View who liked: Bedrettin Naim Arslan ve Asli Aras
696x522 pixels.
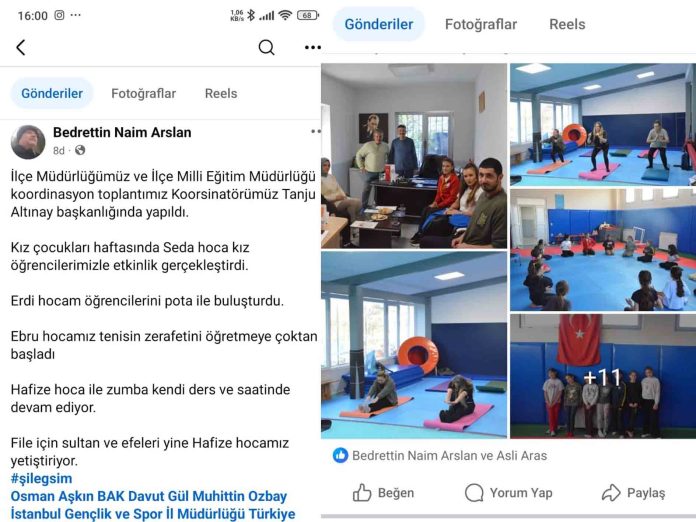pos(449,455)
